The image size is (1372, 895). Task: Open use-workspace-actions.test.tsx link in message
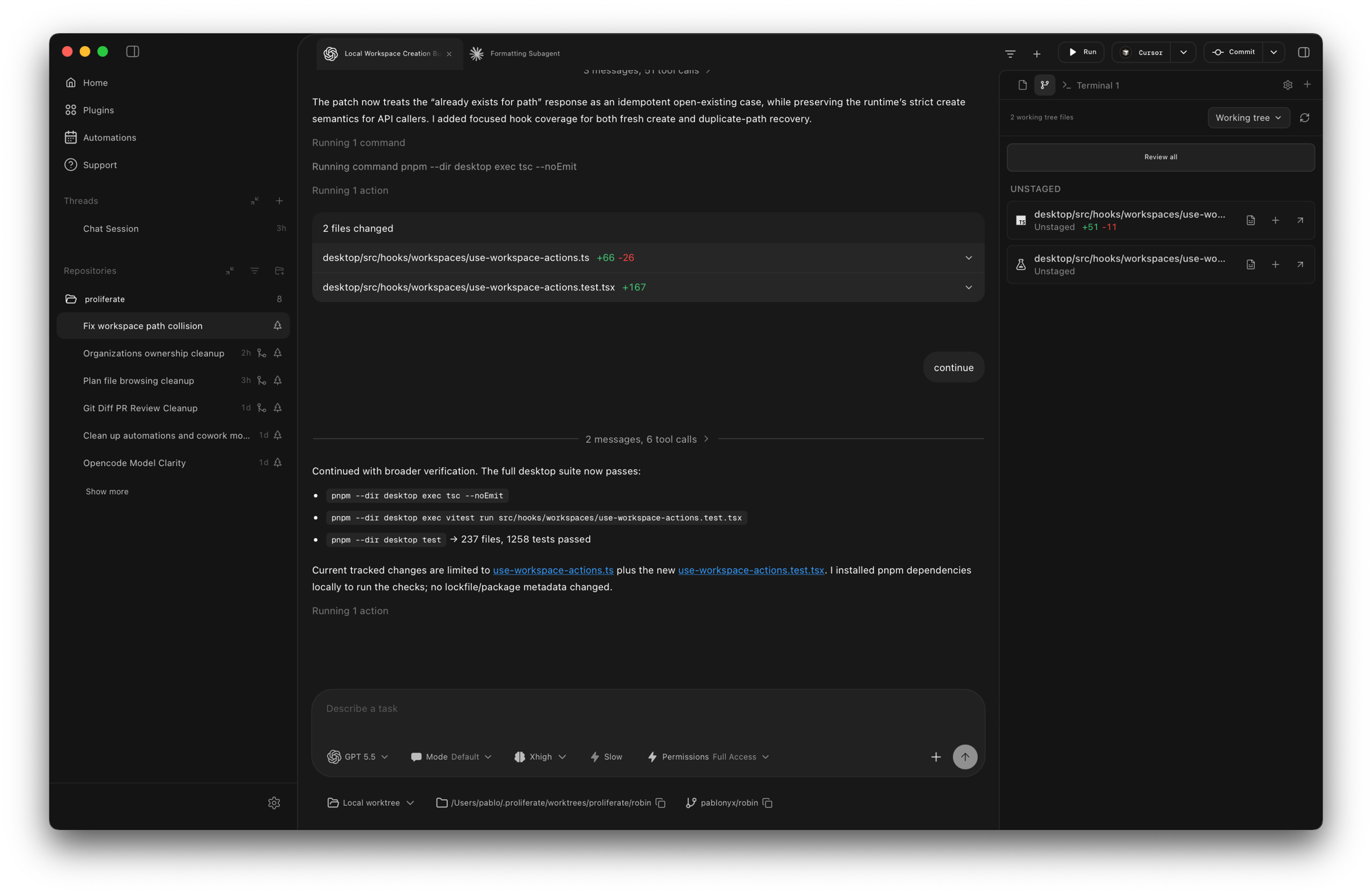[751, 570]
